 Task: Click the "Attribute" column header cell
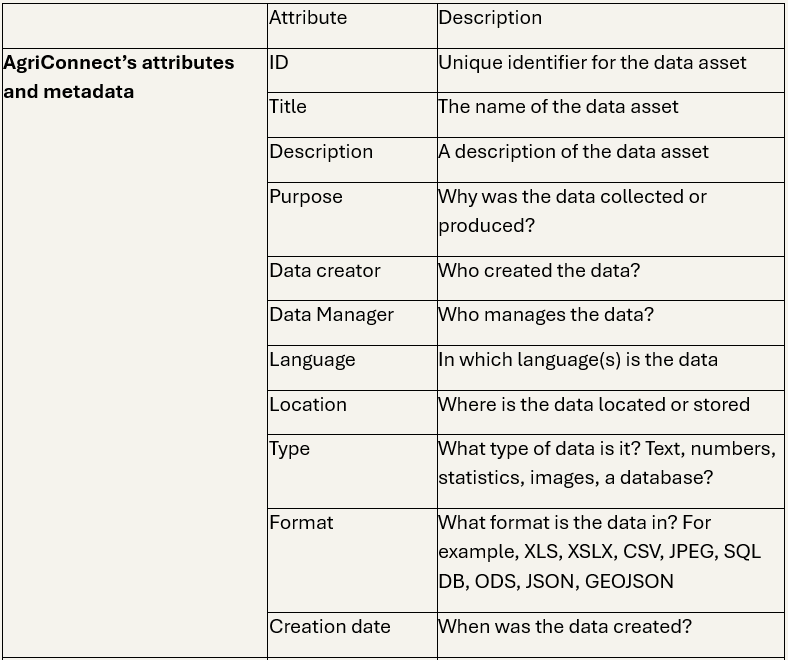coord(308,18)
